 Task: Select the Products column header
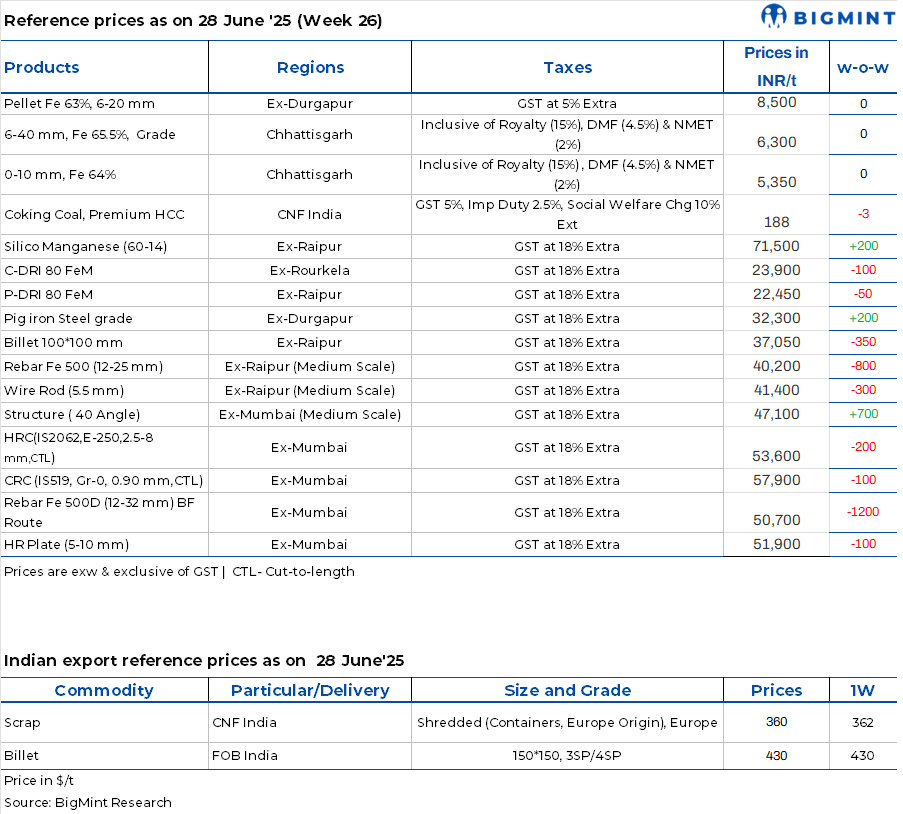tap(42, 68)
